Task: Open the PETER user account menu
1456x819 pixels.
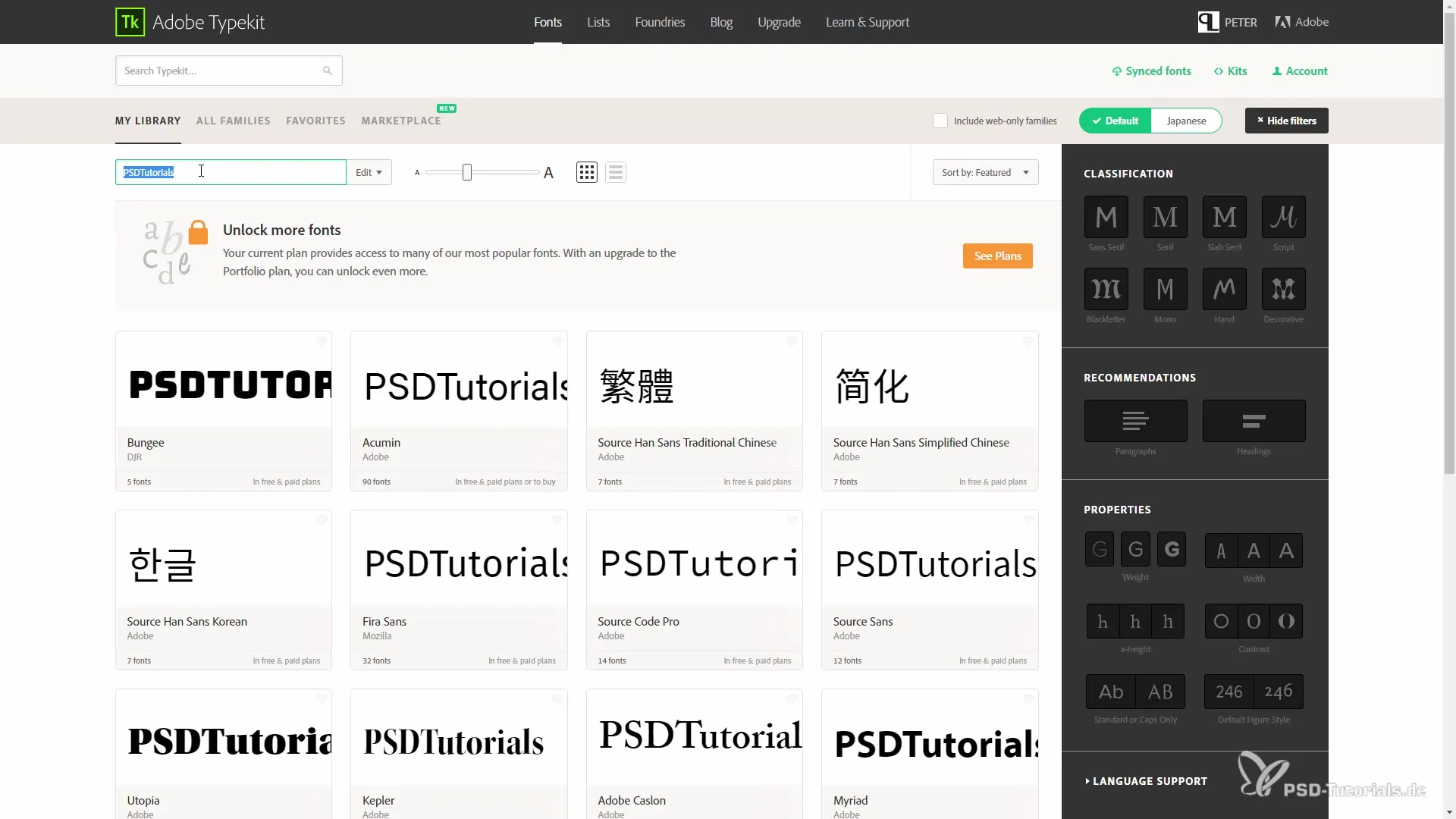Action: pyautogui.click(x=1227, y=22)
